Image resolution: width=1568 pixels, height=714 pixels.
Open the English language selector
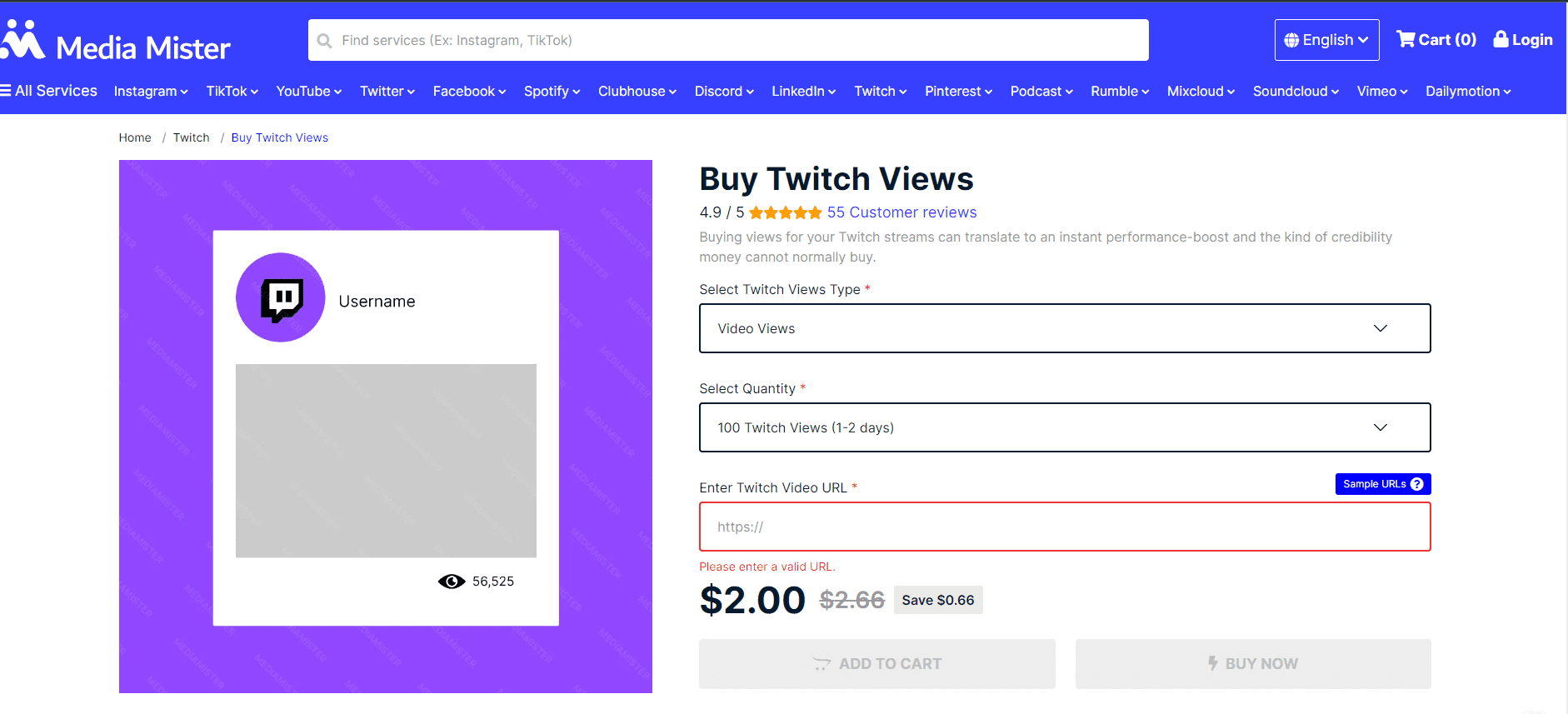point(1326,40)
